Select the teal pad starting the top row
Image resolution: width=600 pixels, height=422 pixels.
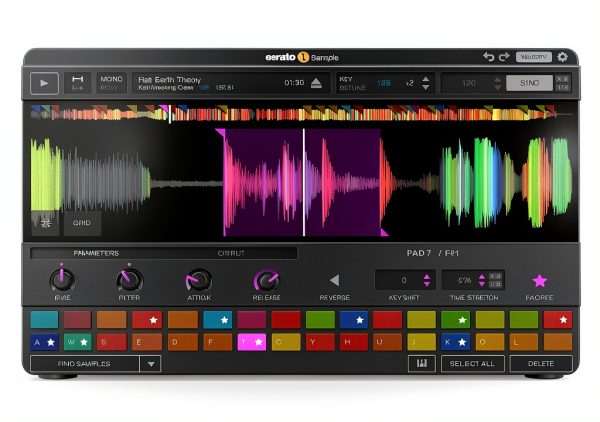pyautogui.click(x=44, y=320)
